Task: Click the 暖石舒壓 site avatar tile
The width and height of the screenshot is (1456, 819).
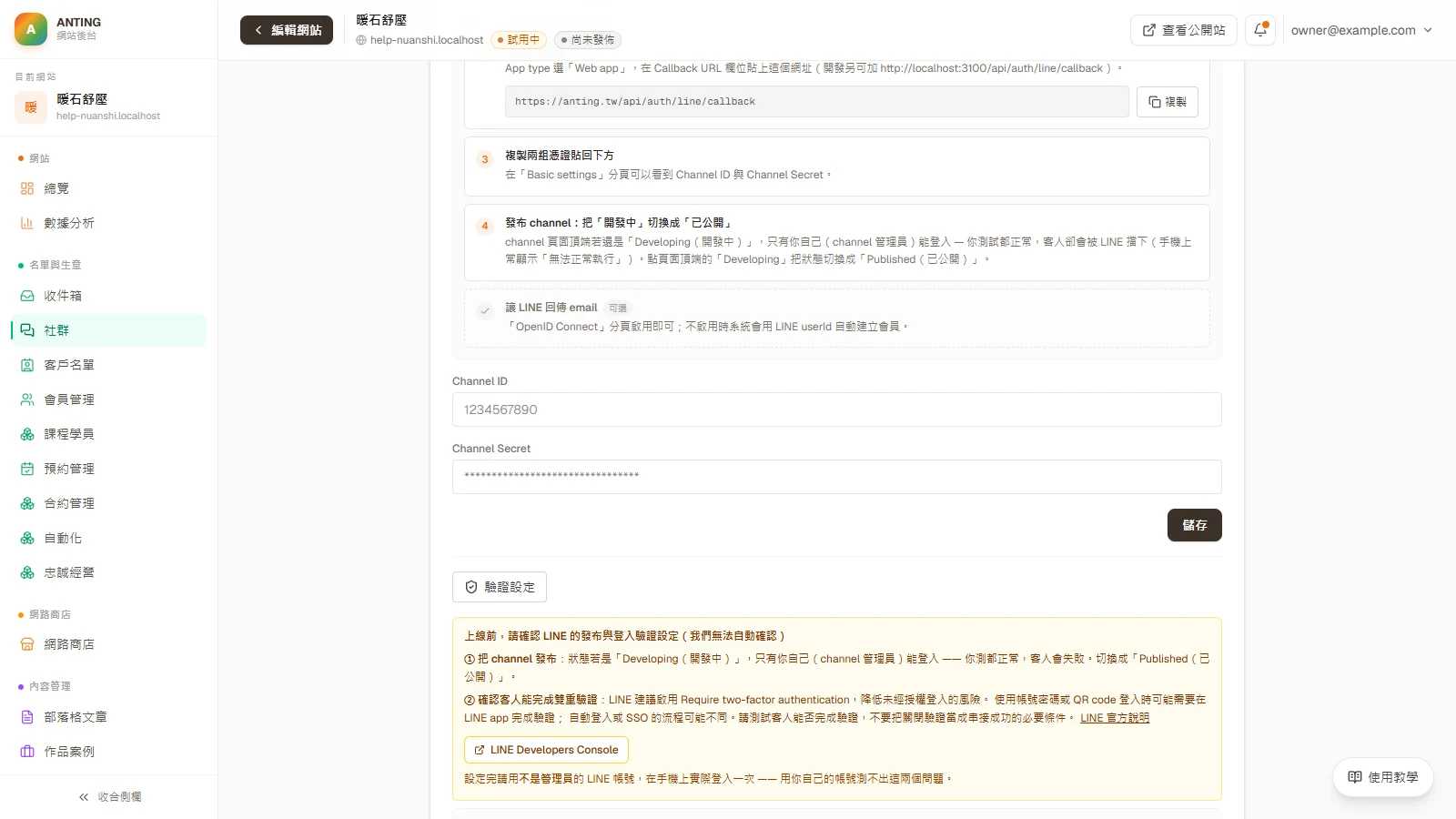Action: 31,107
